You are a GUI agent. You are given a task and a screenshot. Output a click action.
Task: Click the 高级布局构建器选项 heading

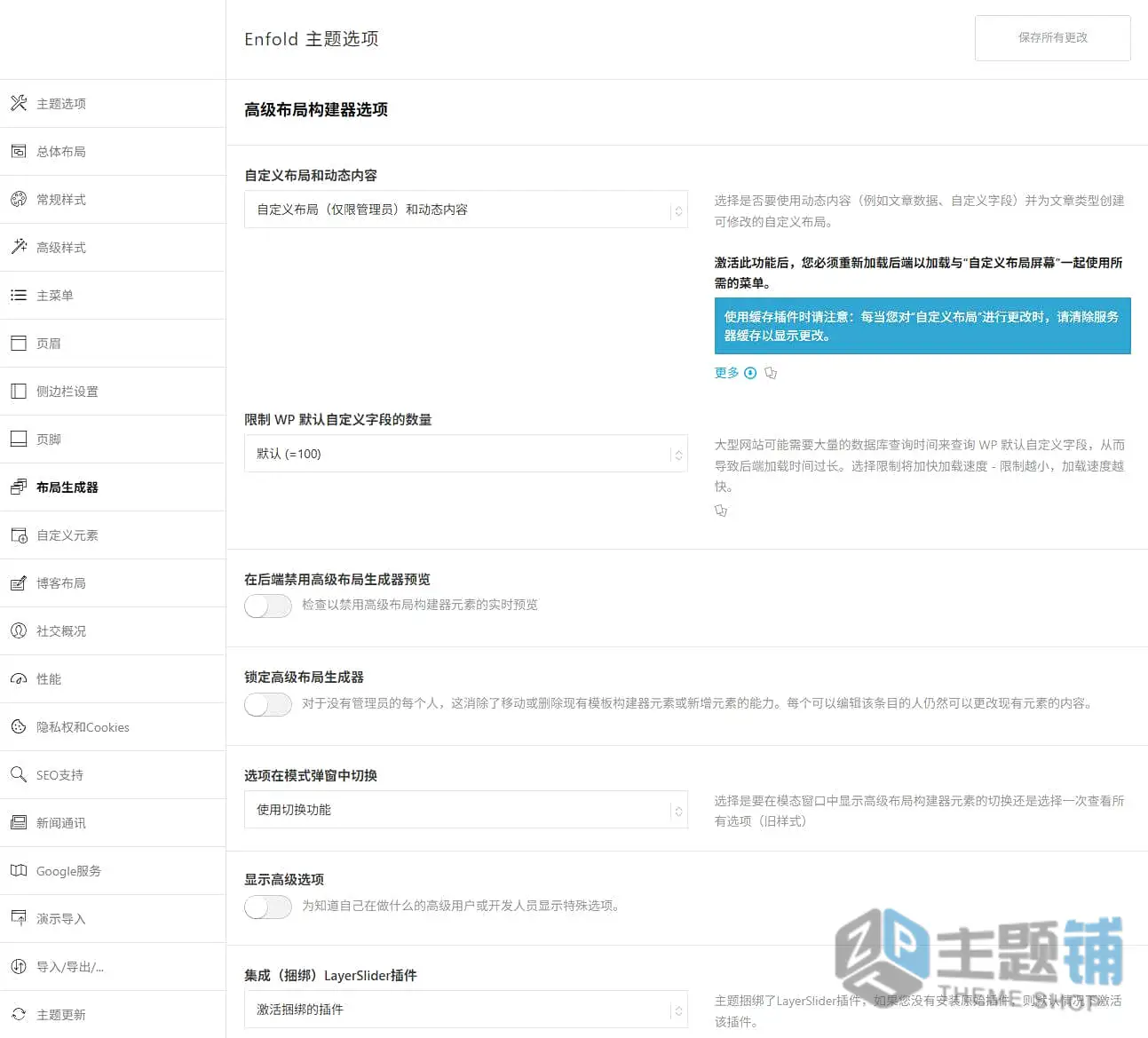tap(316, 110)
